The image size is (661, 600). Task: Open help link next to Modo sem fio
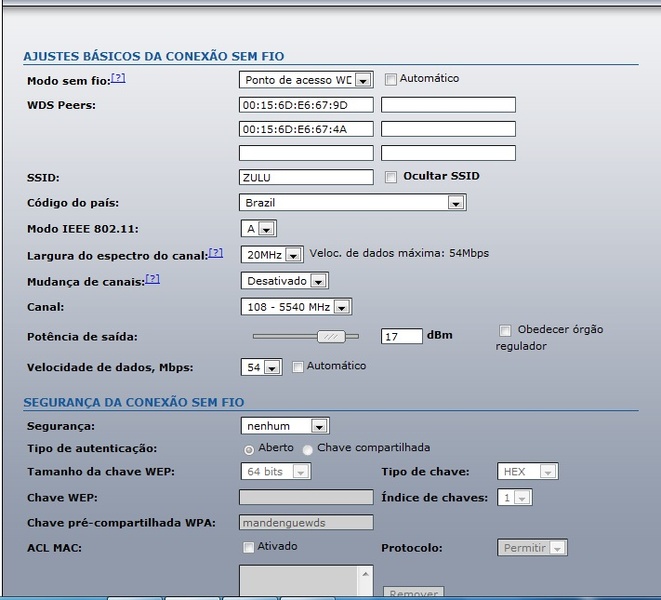pyautogui.click(x=118, y=78)
